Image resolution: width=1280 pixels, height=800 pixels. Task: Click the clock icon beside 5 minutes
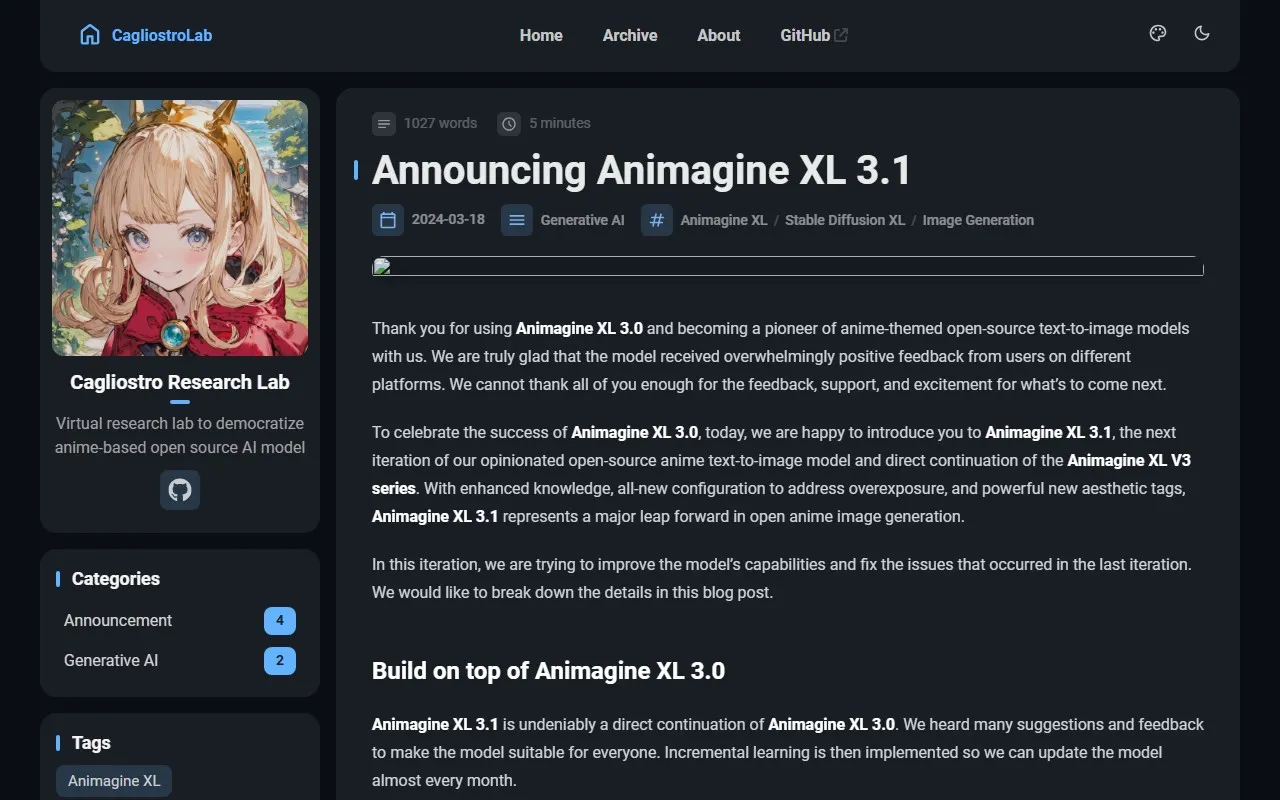[x=509, y=123]
